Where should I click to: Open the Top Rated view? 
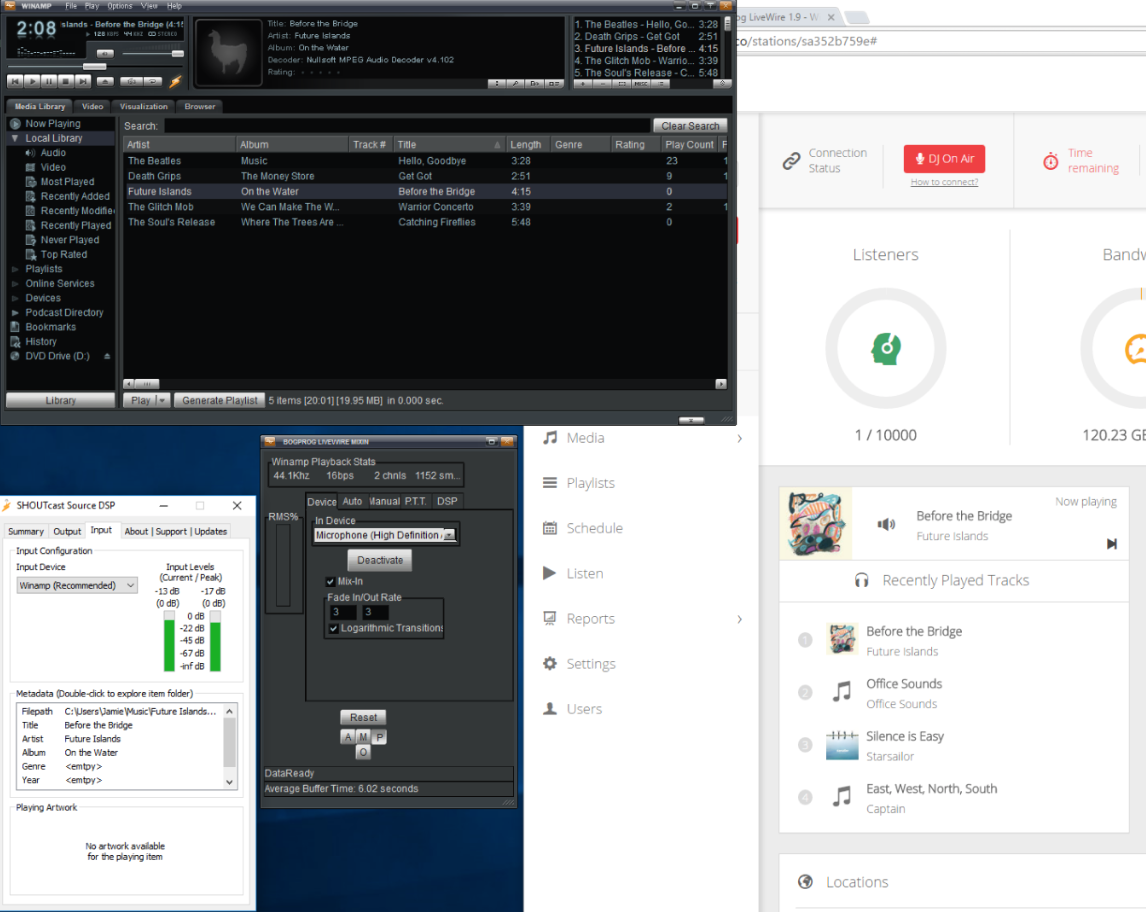click(x=64, y=254)
